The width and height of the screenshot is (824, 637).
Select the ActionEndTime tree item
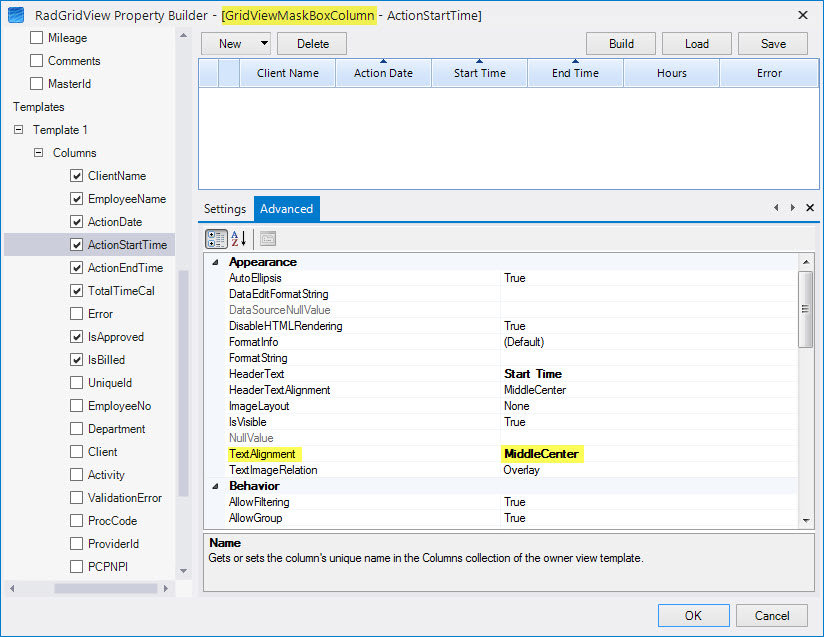click(126, 268)
